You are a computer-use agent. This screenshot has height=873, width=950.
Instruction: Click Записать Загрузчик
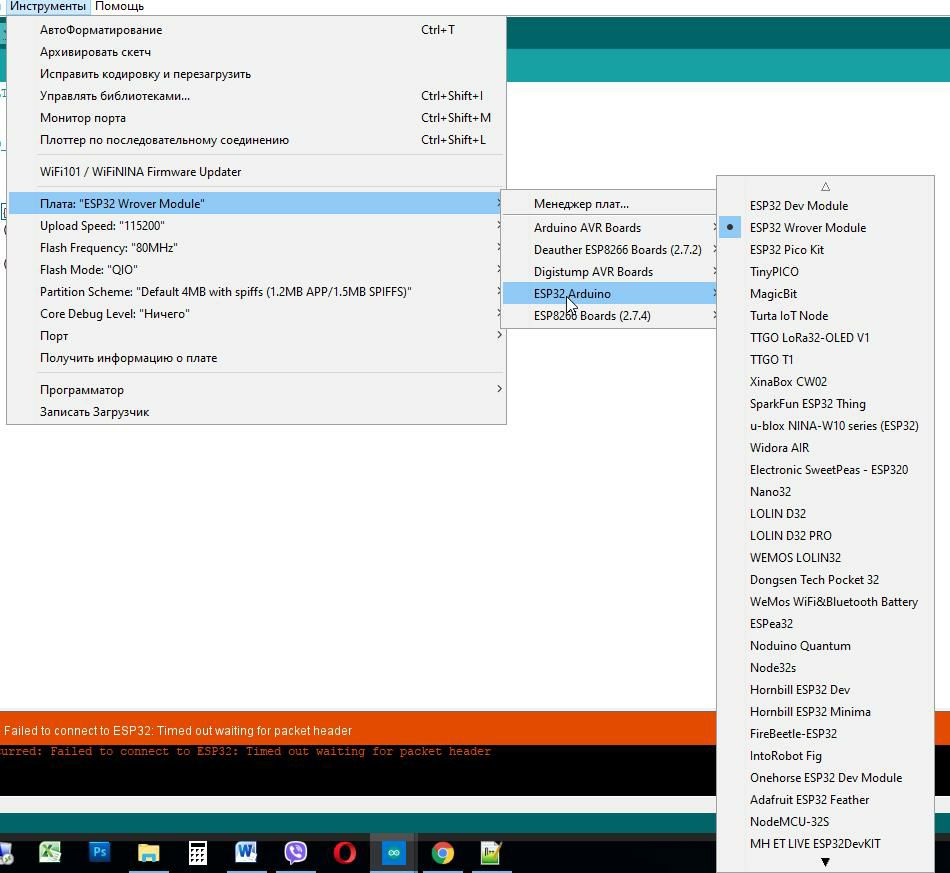[x=256, y=412]
